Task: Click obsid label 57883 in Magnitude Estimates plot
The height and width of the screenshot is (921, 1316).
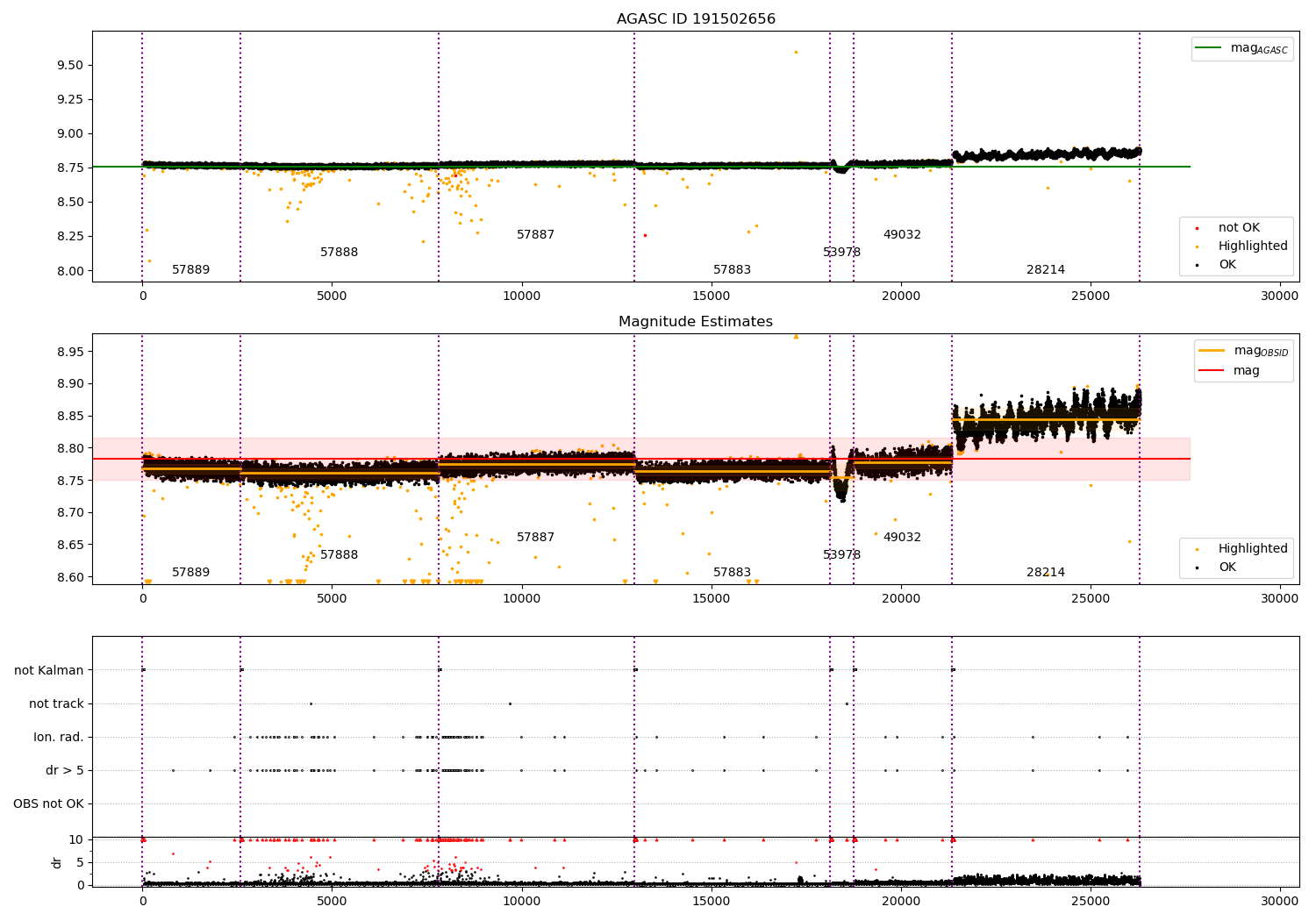Action: (732, 573)
